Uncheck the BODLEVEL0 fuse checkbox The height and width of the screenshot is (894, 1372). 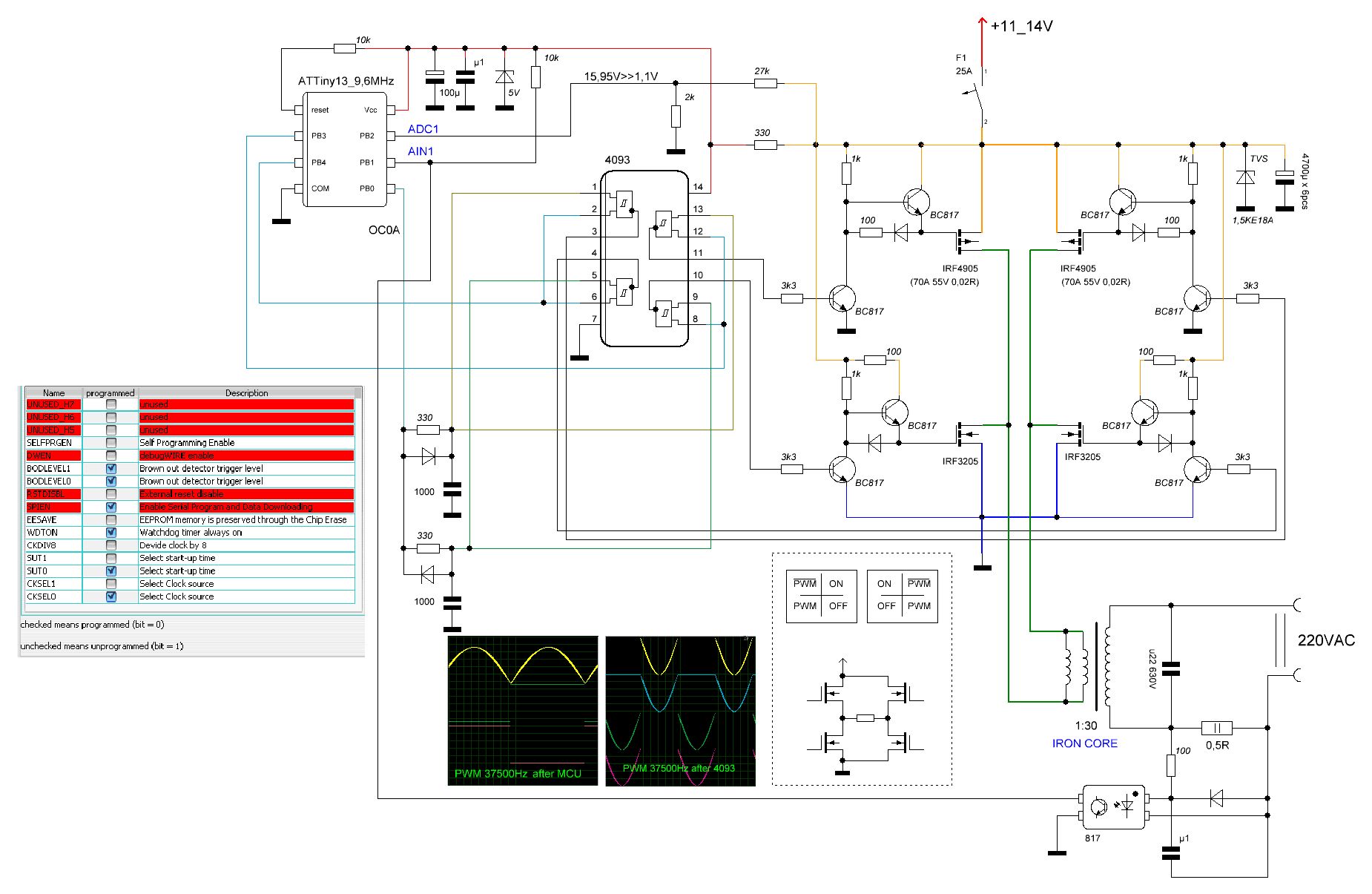point(111,481)
